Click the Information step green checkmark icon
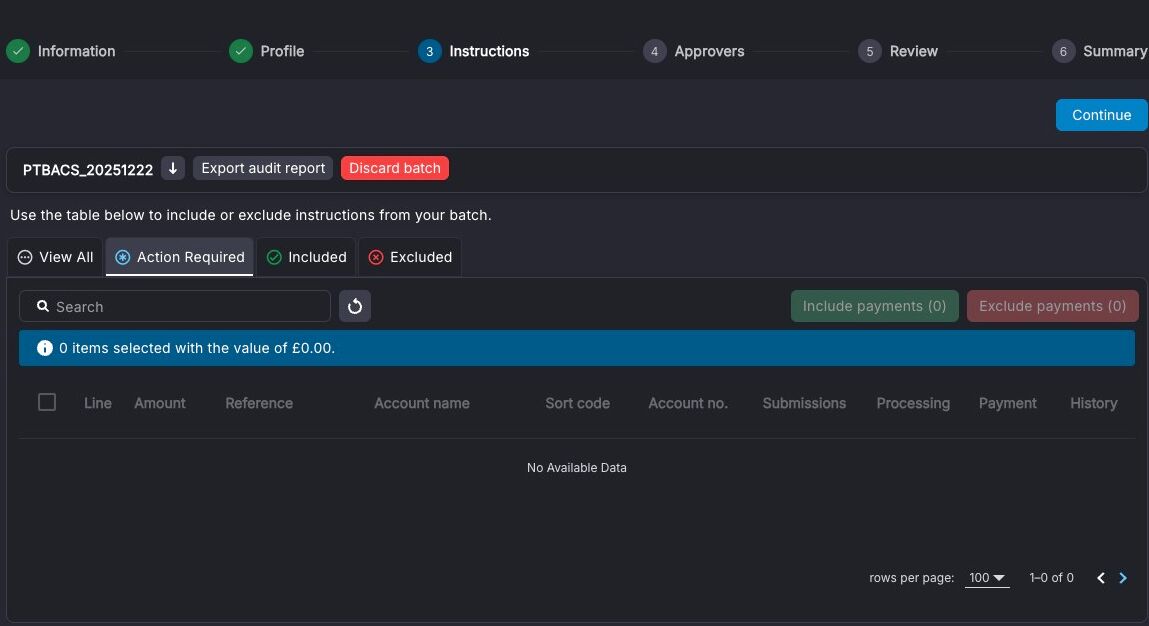 (18, 51)
